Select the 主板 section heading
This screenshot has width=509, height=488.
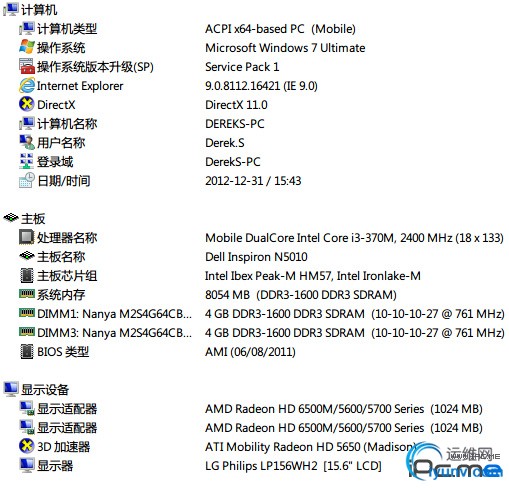point(33,219)
